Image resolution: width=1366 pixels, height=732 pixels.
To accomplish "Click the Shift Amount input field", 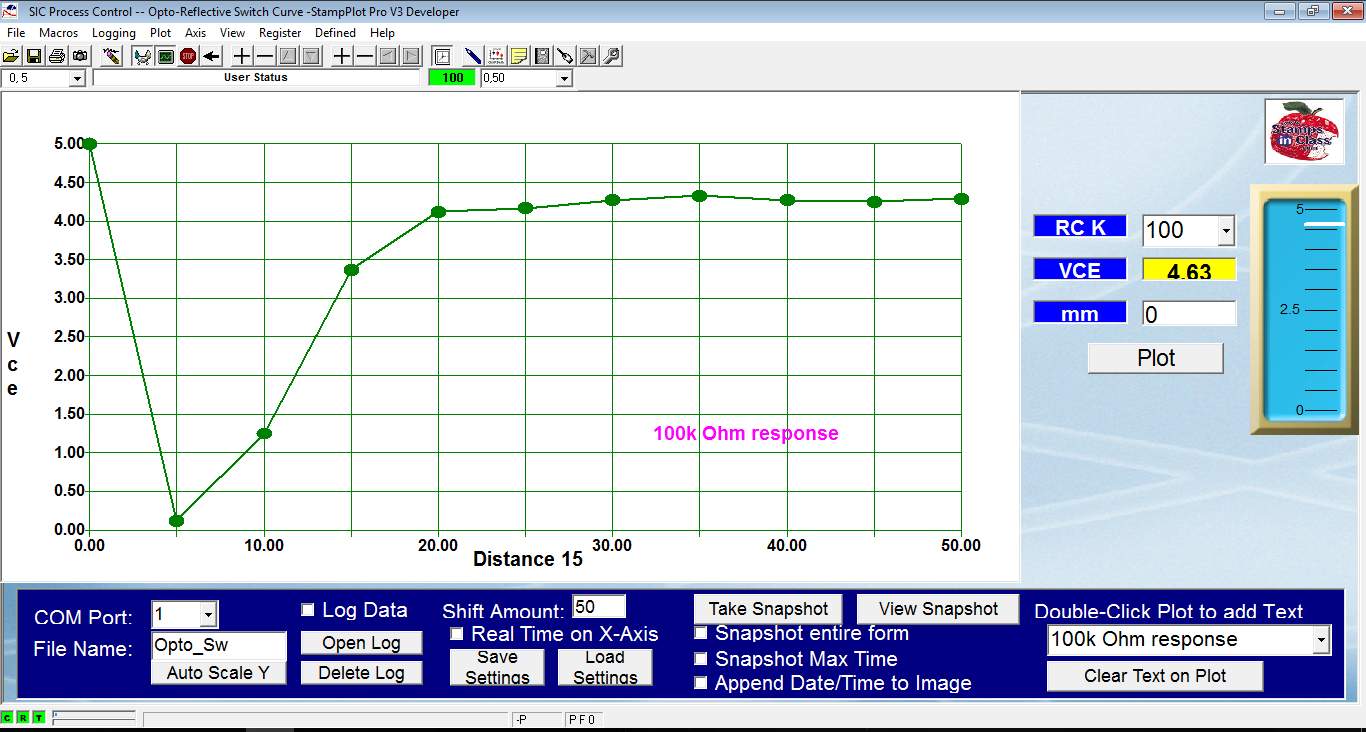I will coord(599,607).
